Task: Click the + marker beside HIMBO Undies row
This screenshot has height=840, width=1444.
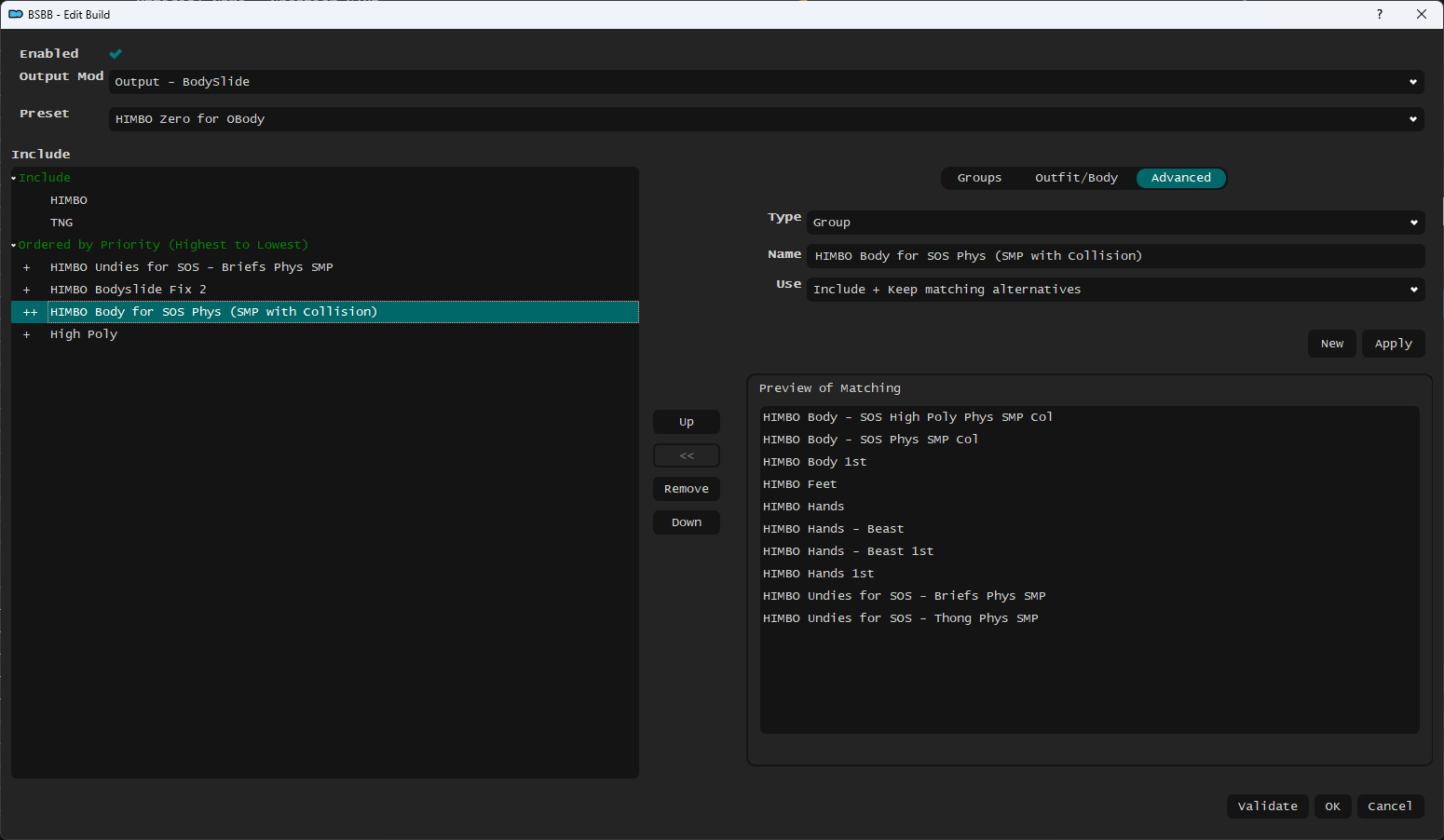Action: [x=27, y=267]
